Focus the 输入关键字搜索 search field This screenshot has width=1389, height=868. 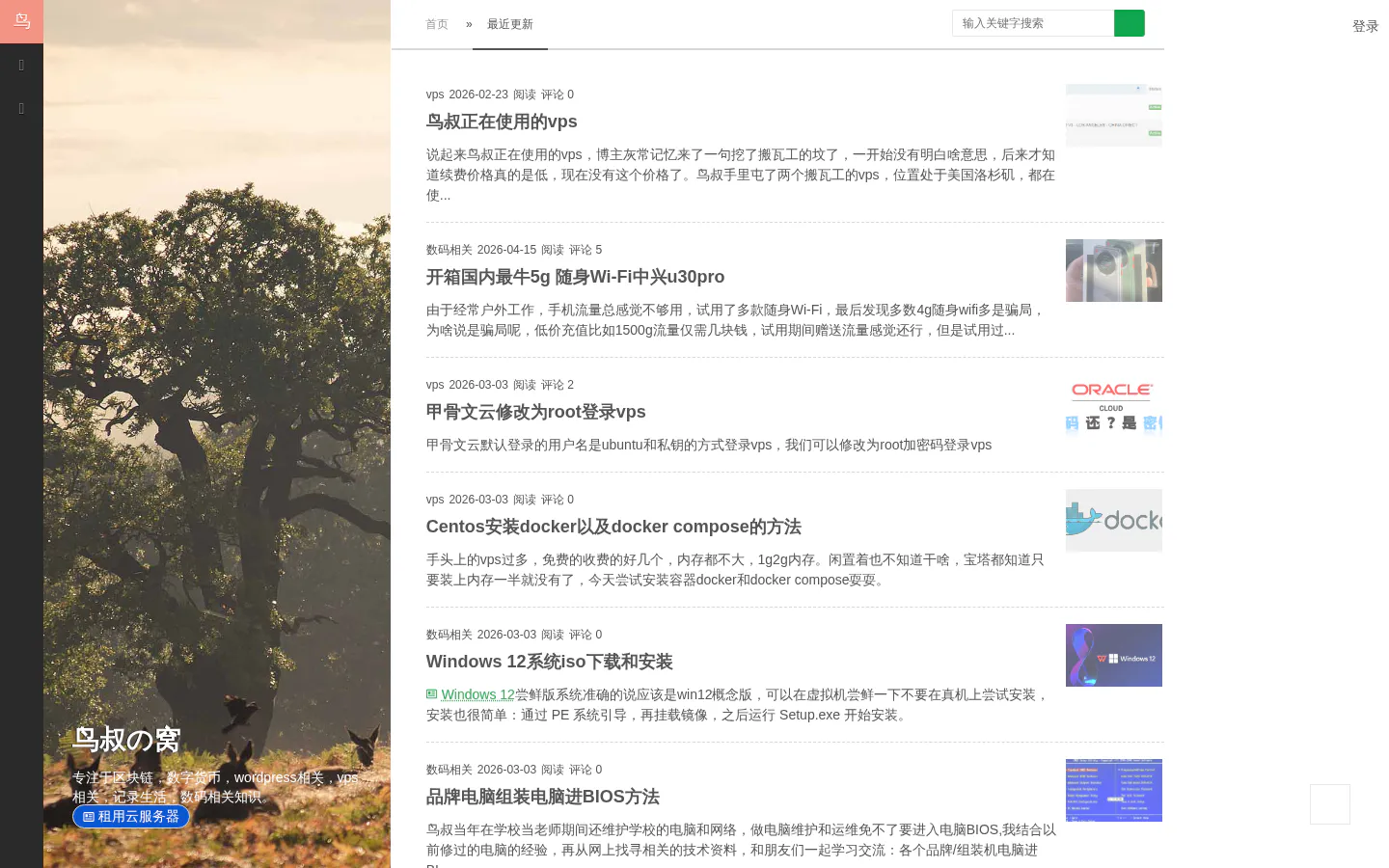click(1033, 23)
